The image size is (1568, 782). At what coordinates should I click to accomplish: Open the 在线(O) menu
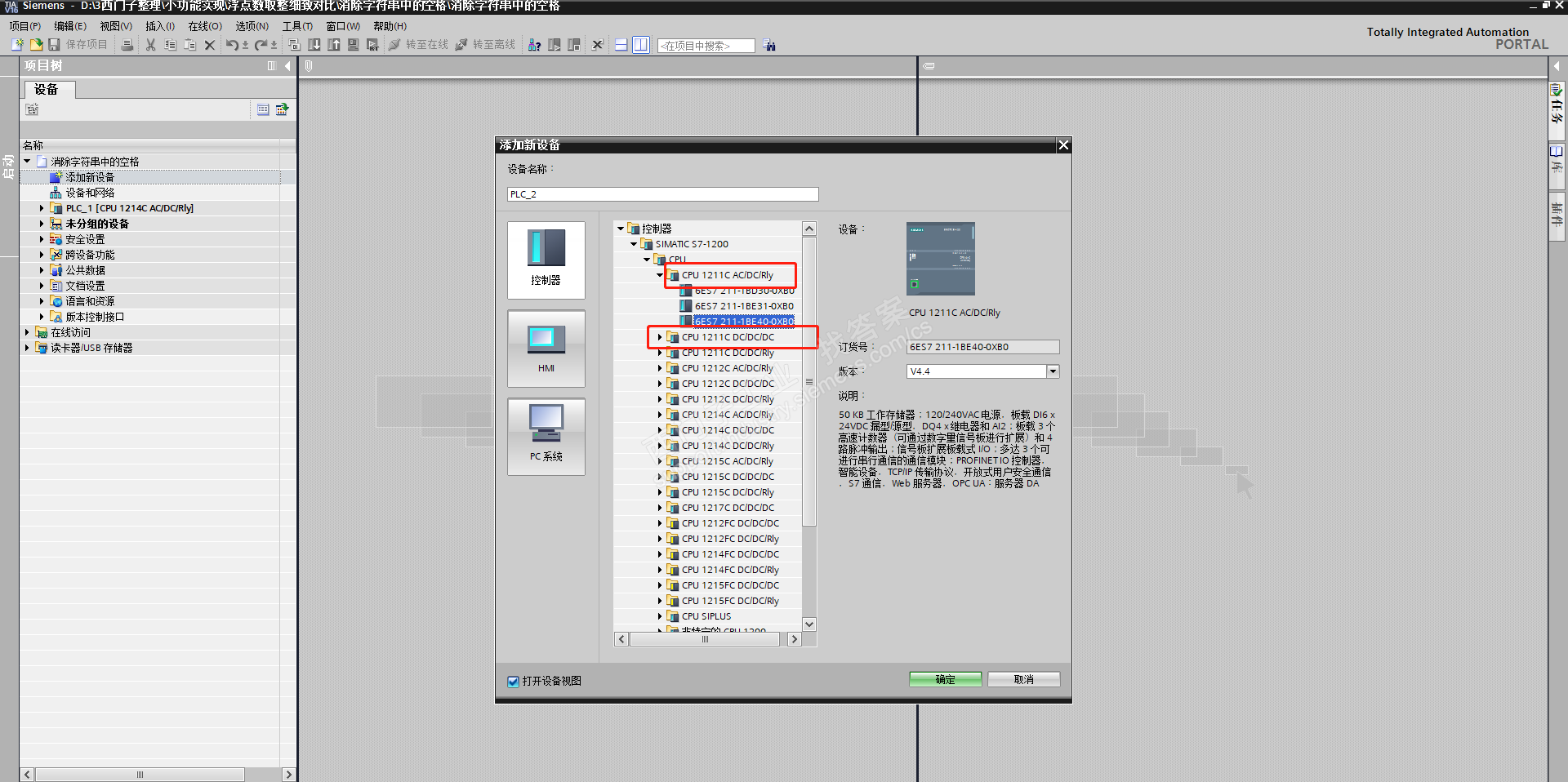click(x=205, y=26)
